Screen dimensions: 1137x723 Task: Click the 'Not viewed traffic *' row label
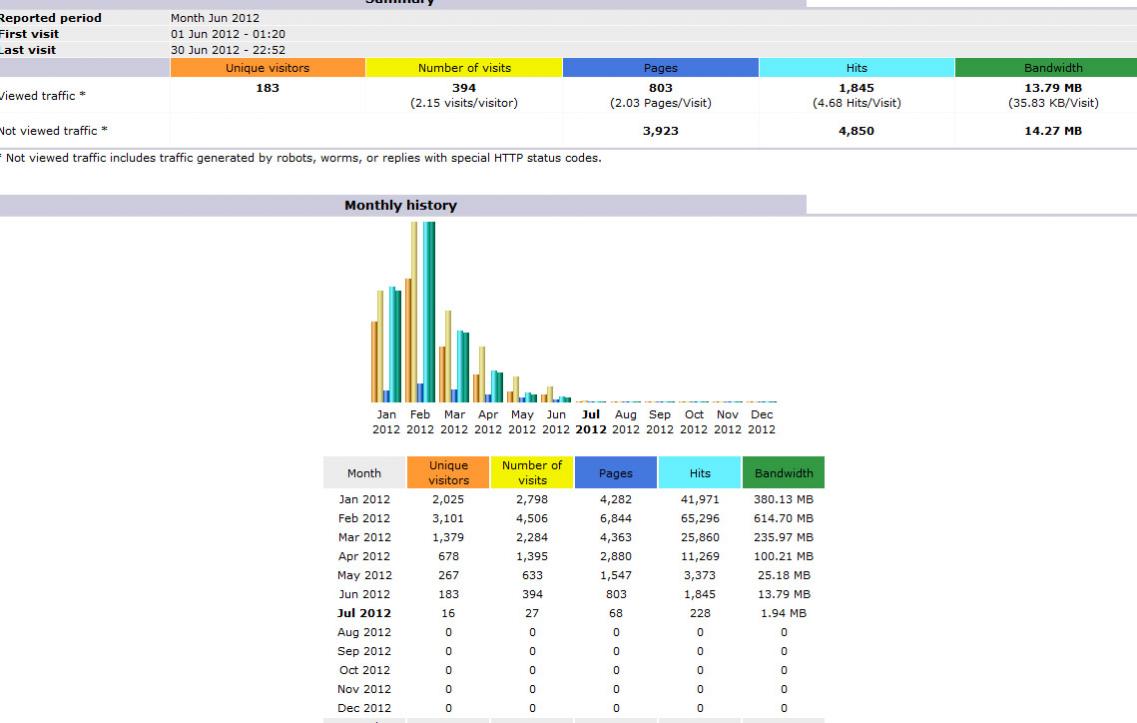coord(54,131)
